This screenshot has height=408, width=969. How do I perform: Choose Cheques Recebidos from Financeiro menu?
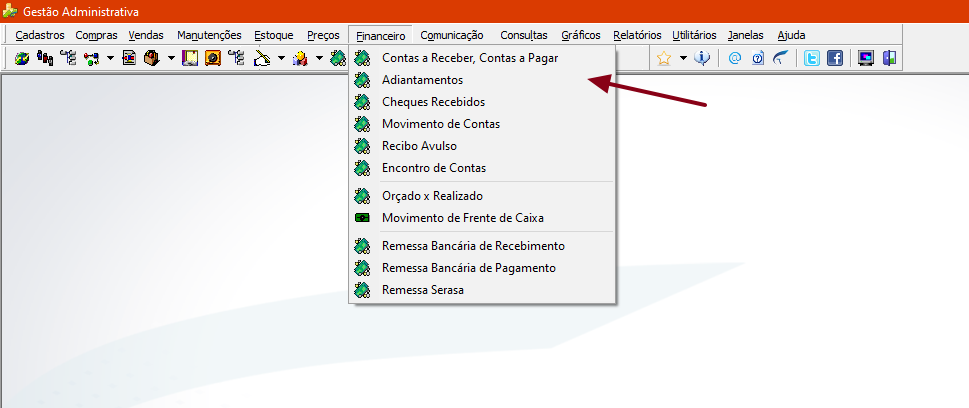coord(482,102)
